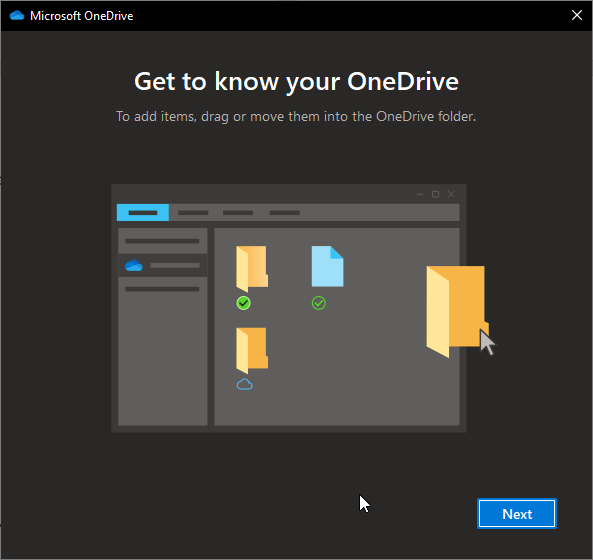Select the highlighted blue tab in illustration
Viewport: 593px width, 560px height.
pos(143,213)
